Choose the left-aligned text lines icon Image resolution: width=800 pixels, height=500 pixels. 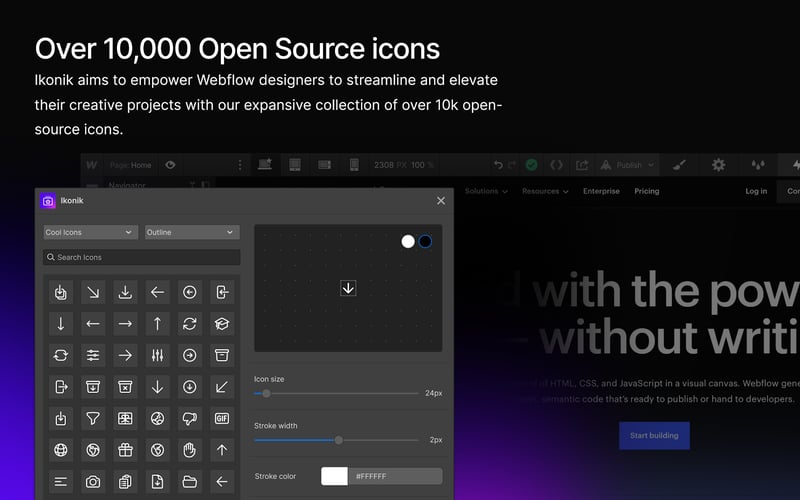click(x=61, y=482)
